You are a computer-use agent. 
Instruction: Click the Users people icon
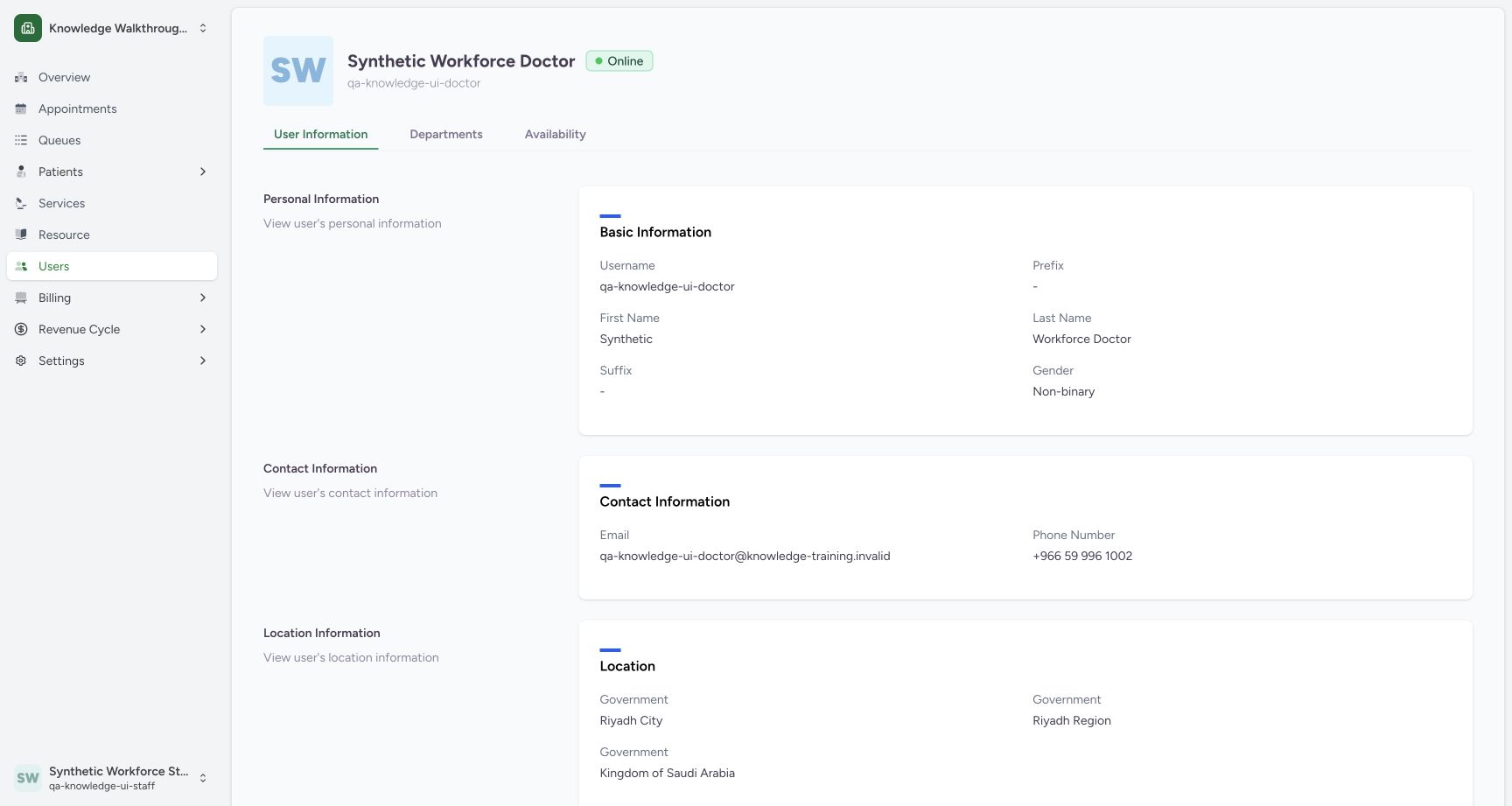click(x=21, y=266)
